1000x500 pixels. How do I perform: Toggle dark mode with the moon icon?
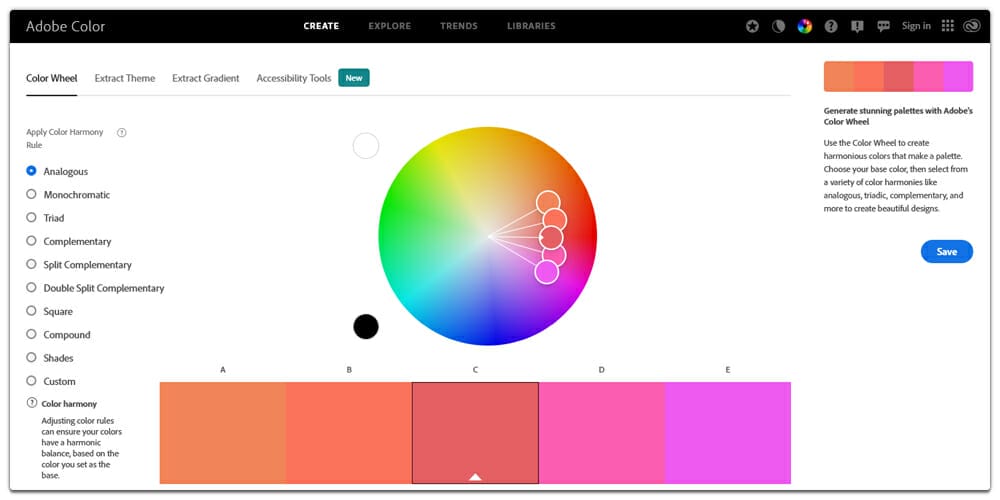click(778, 26)
